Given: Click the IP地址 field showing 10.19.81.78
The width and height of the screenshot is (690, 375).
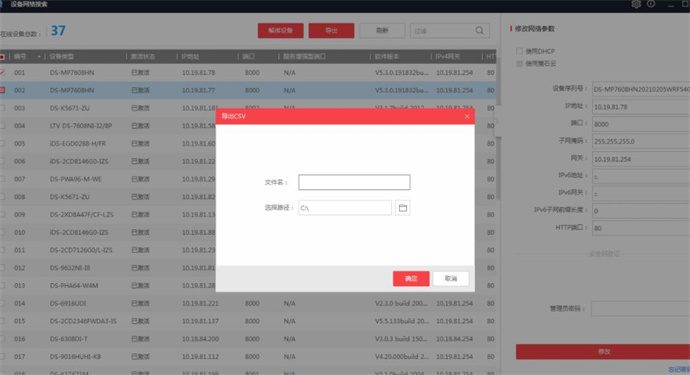Looking at the screenshot, I should [641, 107].
